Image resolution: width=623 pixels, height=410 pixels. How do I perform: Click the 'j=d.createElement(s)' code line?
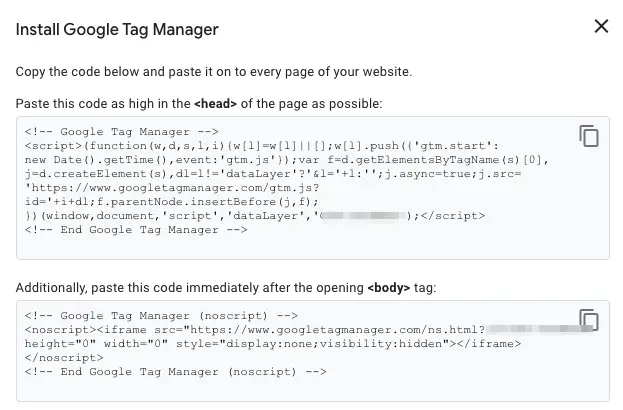[x=273, y=174]
